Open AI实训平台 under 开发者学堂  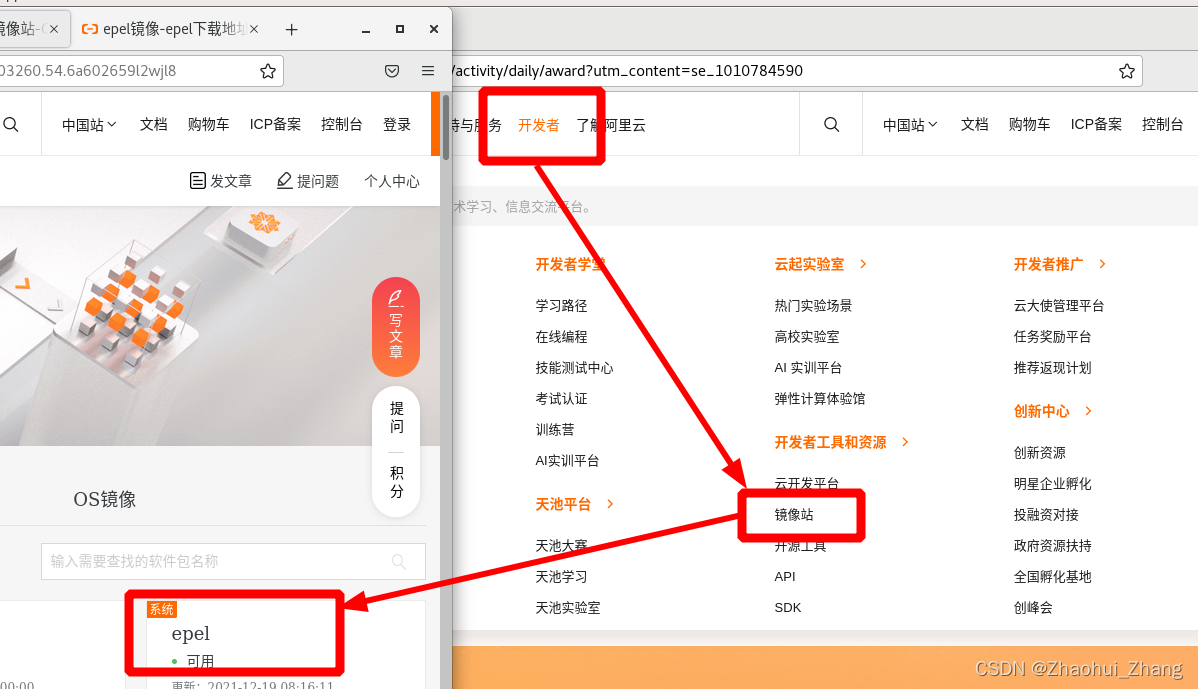pos(567,461)
